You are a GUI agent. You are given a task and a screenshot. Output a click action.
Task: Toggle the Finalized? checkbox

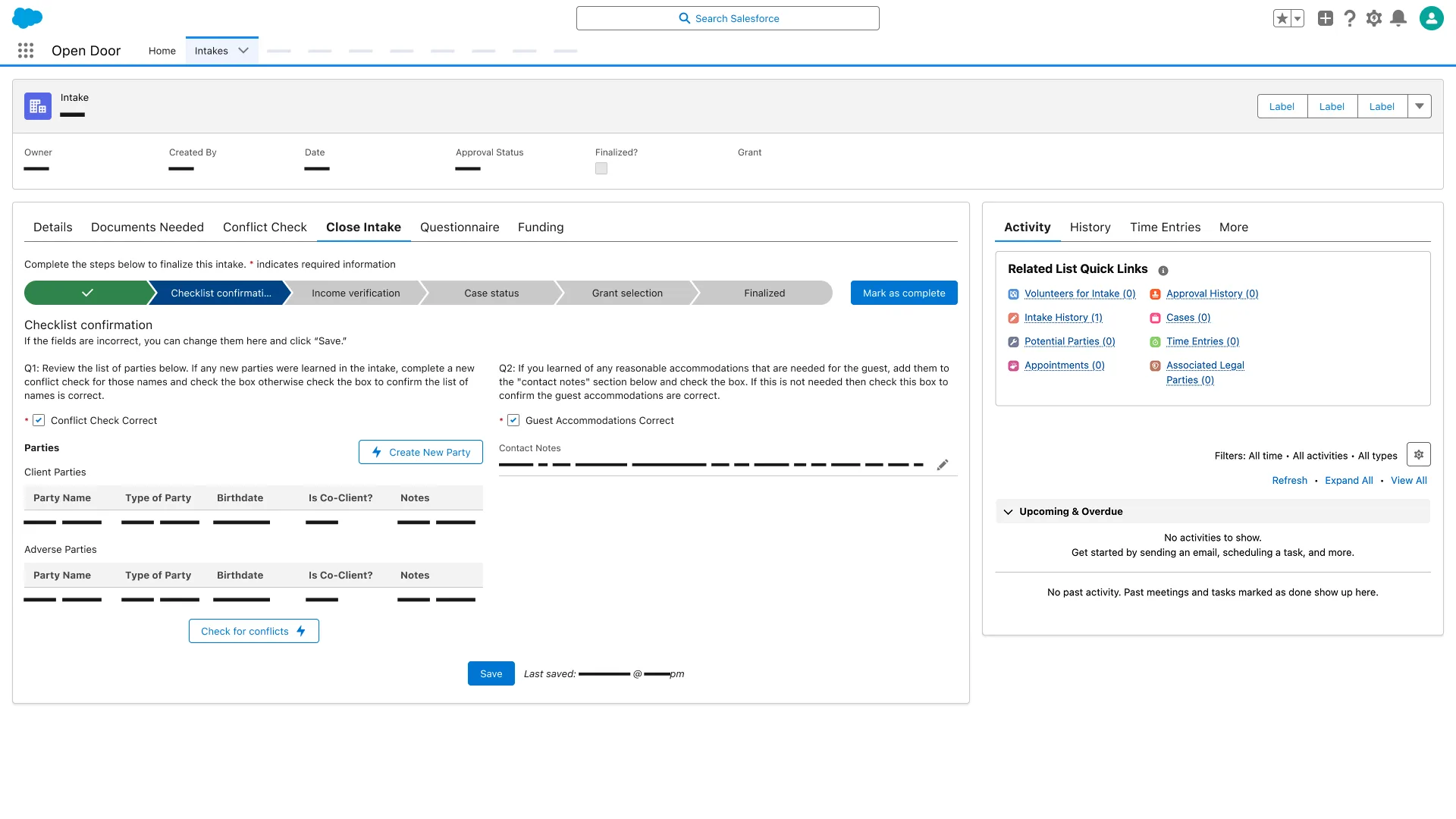pyautogui.click(x=601, y=168)
